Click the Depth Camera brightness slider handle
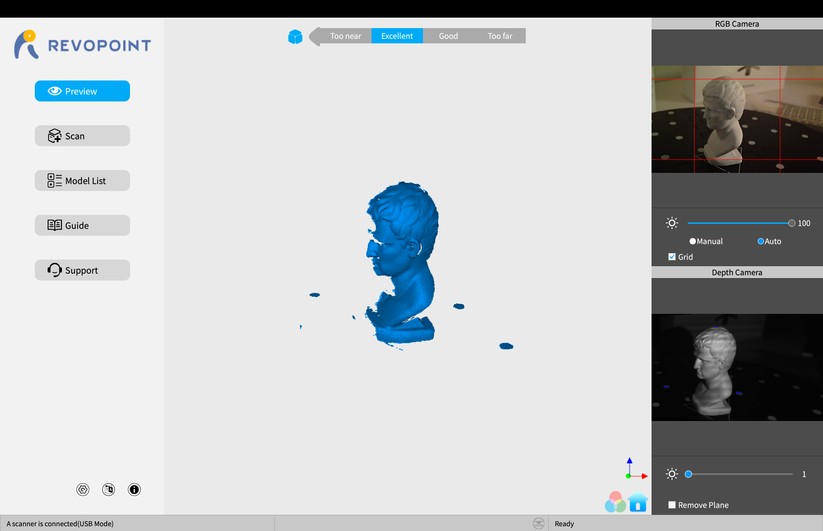The width and height of the screenshot is (823, 531). [688, 474]
